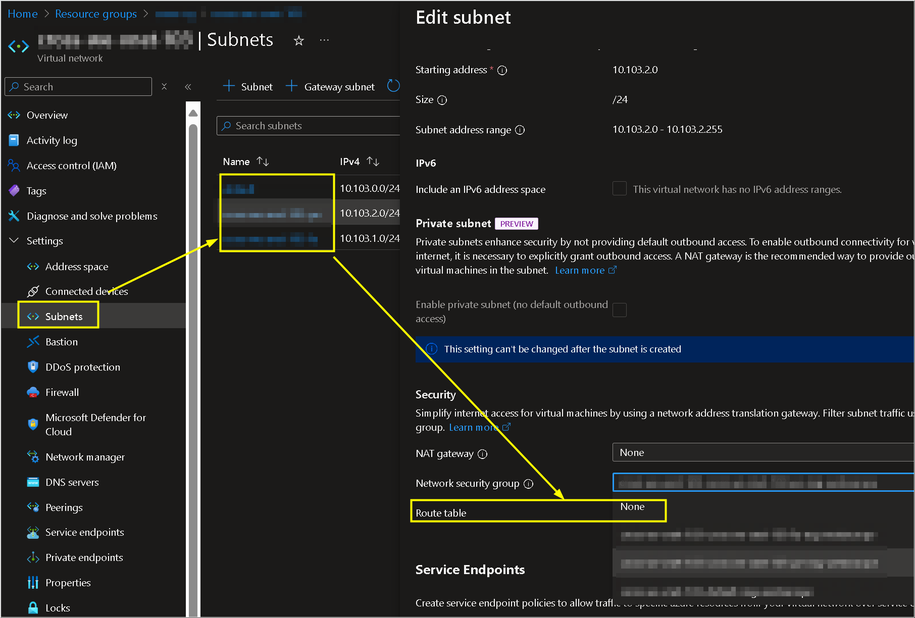
Task: Add a new Subnet with the plus button
Action: (248, 86)
